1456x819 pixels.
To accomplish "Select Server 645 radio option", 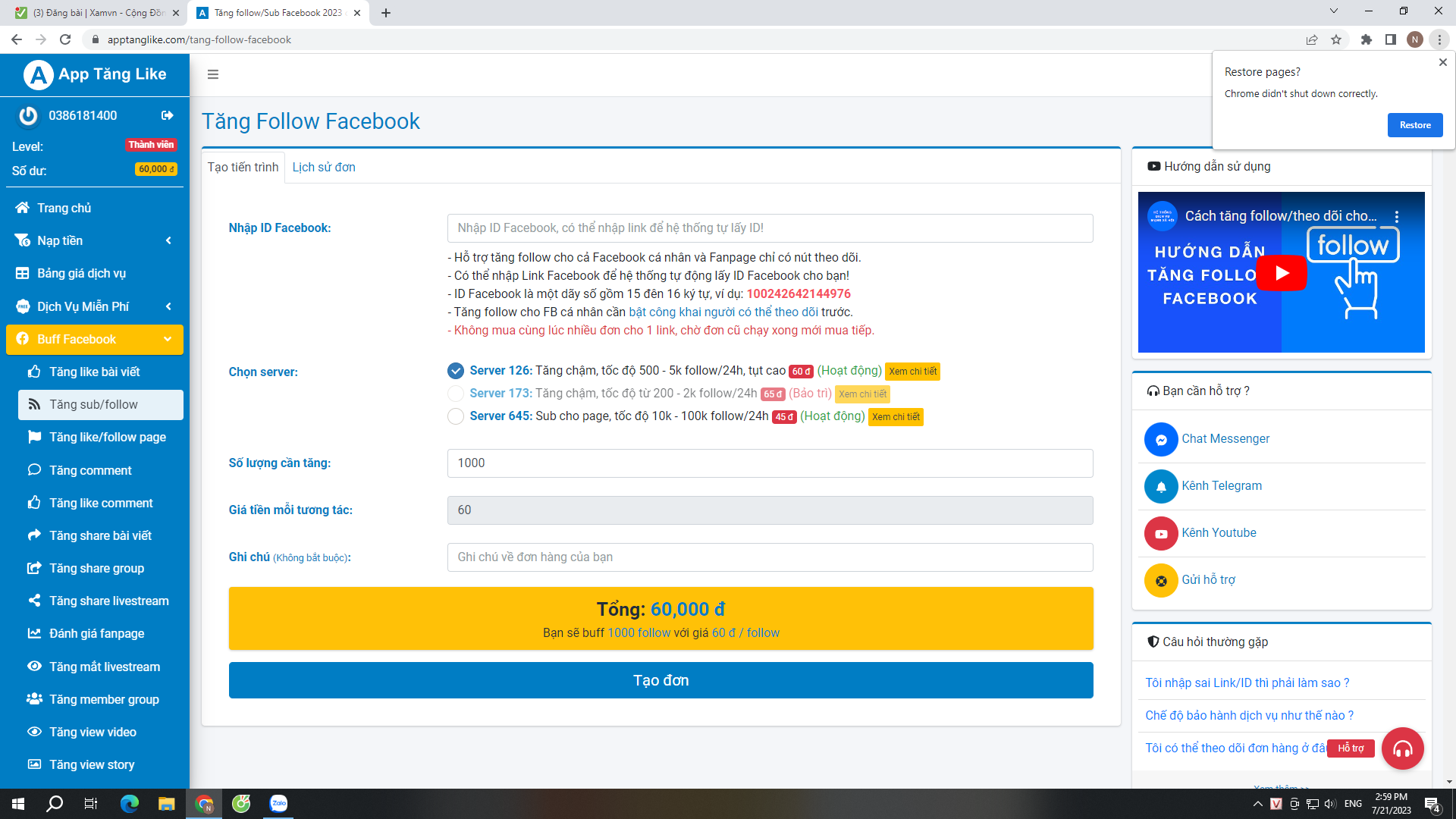I will coord(456,416).
